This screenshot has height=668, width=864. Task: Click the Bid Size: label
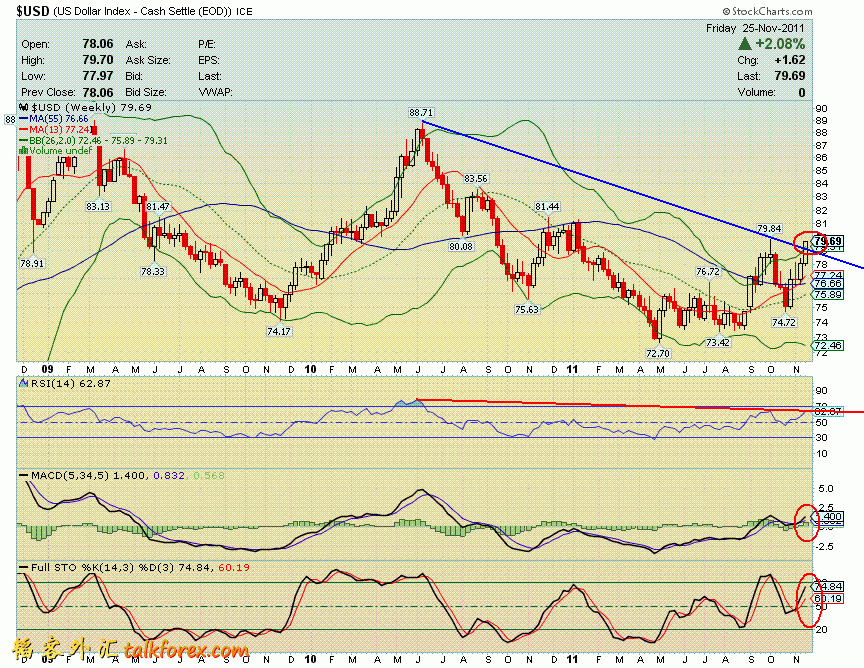[145, 92]
